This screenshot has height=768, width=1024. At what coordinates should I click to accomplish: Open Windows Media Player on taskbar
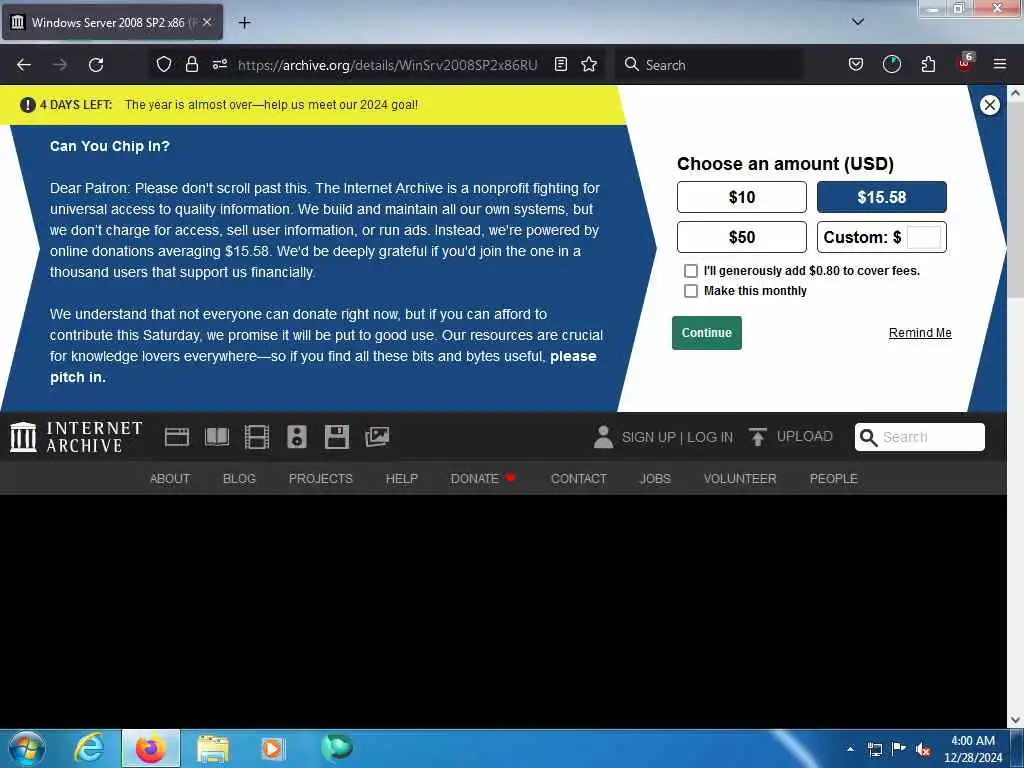(x=272, y=748)
